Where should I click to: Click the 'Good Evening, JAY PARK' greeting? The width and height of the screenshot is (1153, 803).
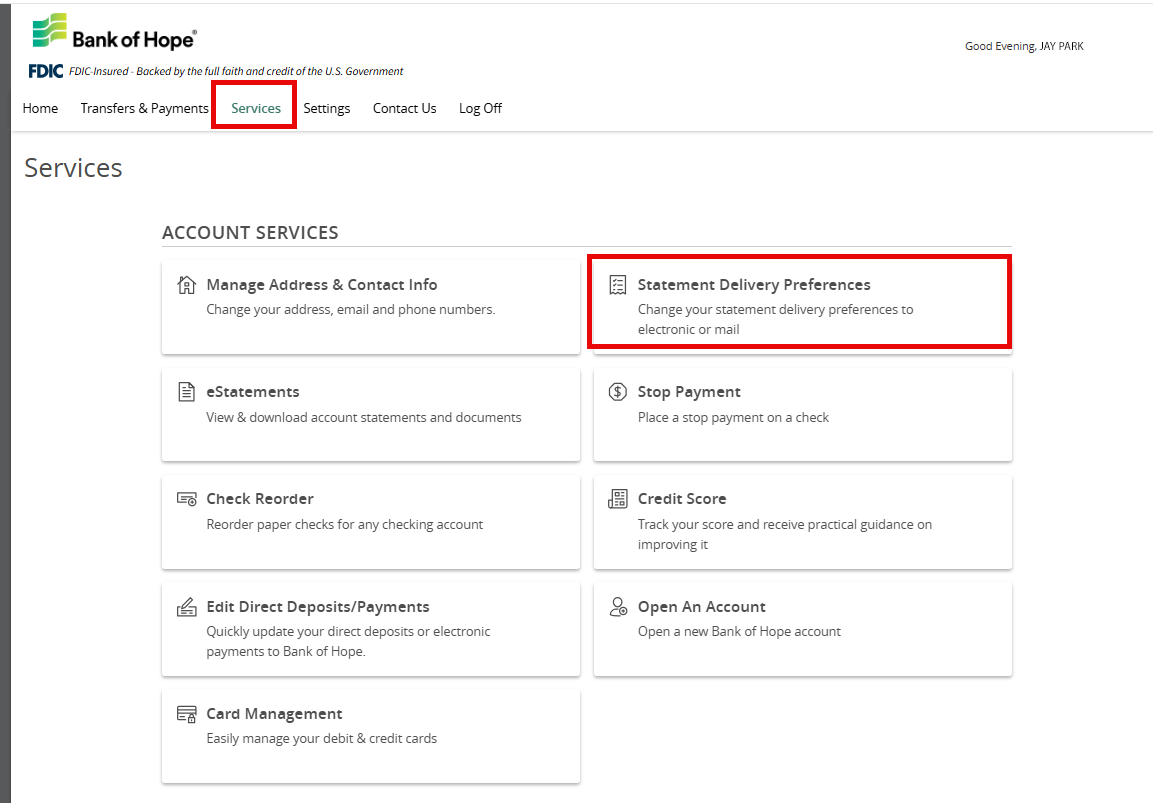point(1024,46)
